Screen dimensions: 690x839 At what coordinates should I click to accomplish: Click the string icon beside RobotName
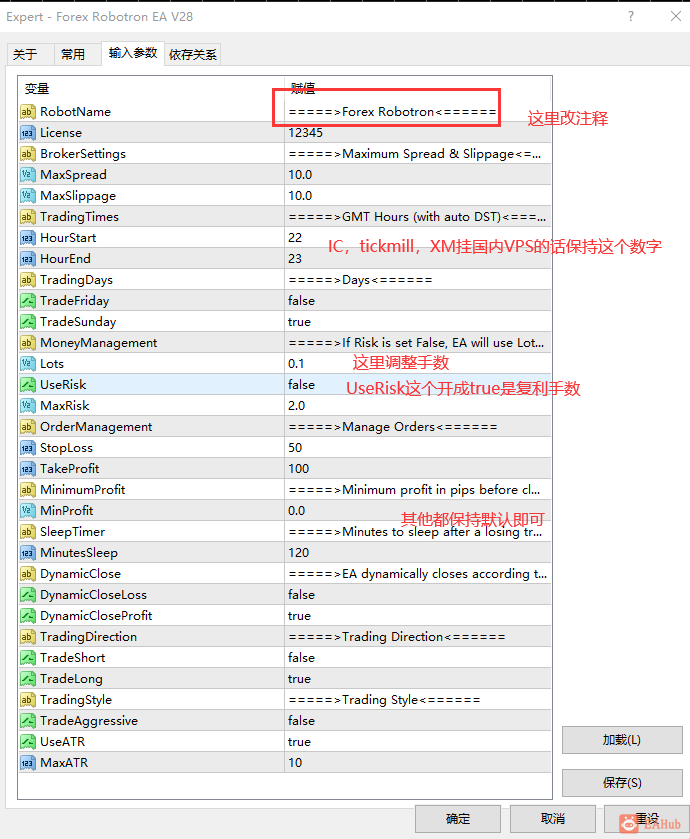pos(28,112)
